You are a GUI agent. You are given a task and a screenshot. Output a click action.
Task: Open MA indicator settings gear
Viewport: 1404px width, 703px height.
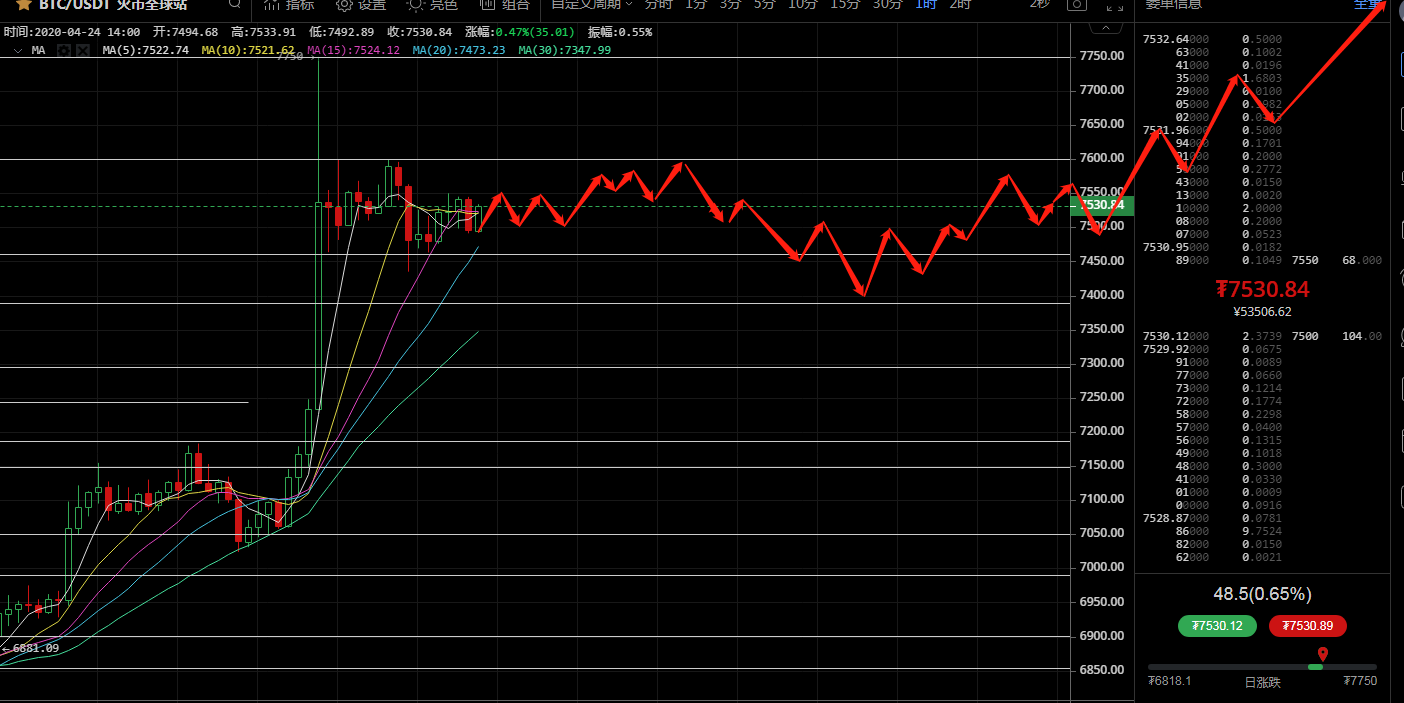pyautogui.click(x=65, y=50)
